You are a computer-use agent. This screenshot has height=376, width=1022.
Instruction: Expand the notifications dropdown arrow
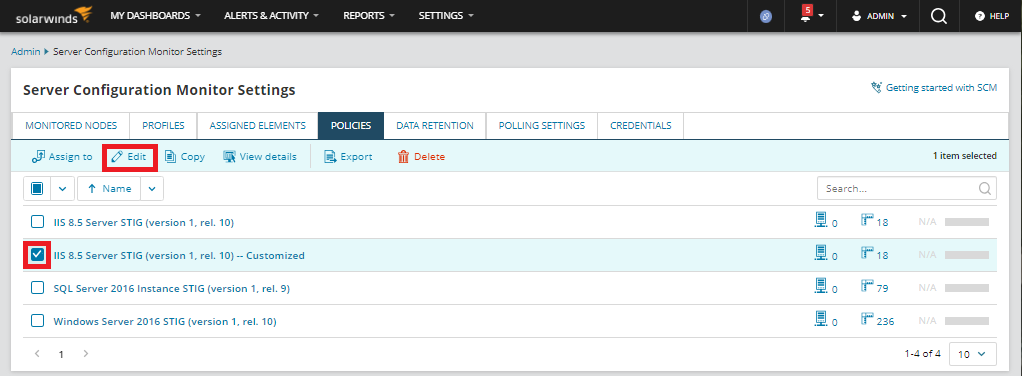coord(821,16)
